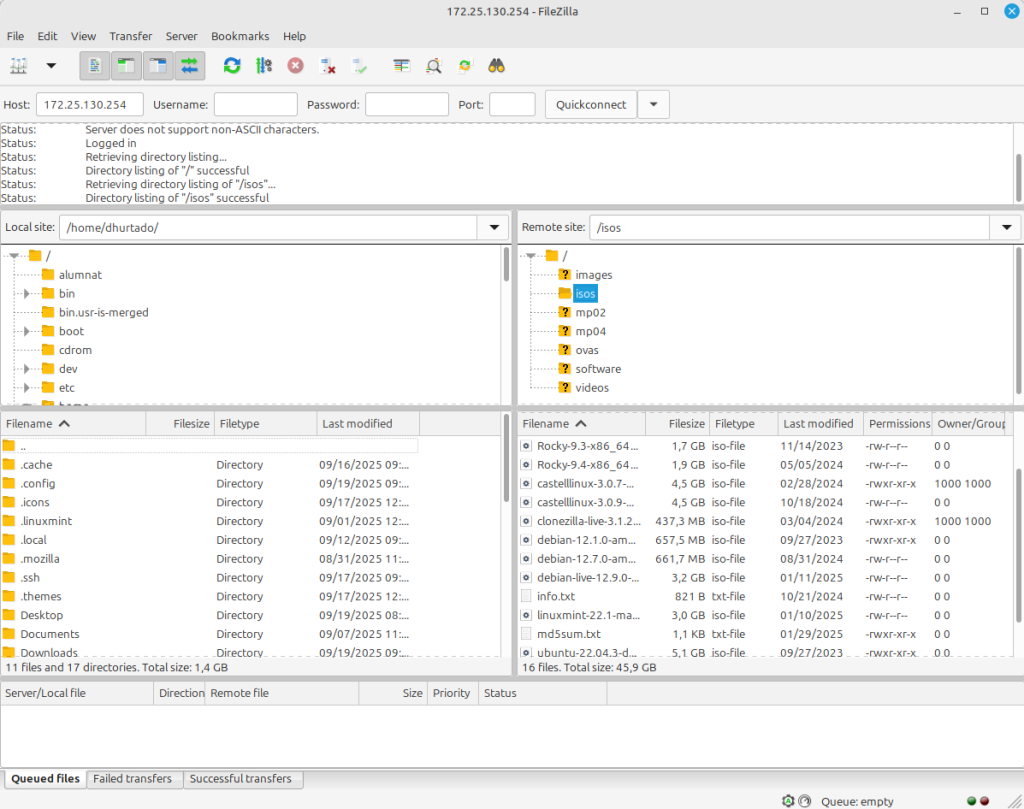The image size is (1024, 809).
Task: Expand the boot folder in local tree
Action: pyautogui.click(x=27, y=331)
